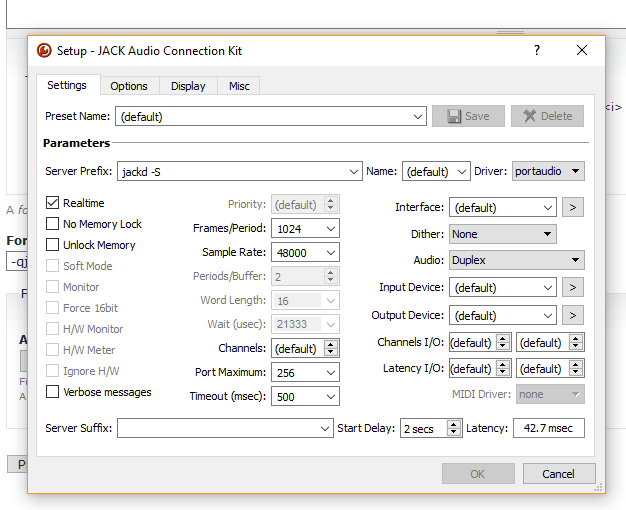Click the Latency 42.7 msec field
This screenshot has width=626, height=510.
[x=549, y=428]
